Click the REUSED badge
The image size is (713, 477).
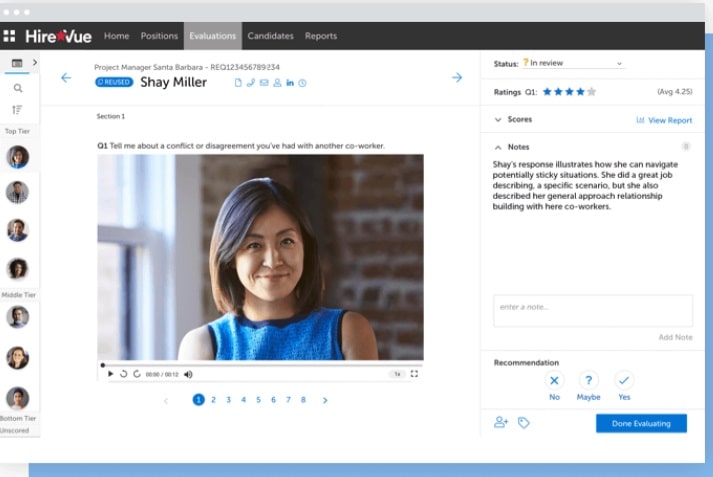(x=114, y=82)
